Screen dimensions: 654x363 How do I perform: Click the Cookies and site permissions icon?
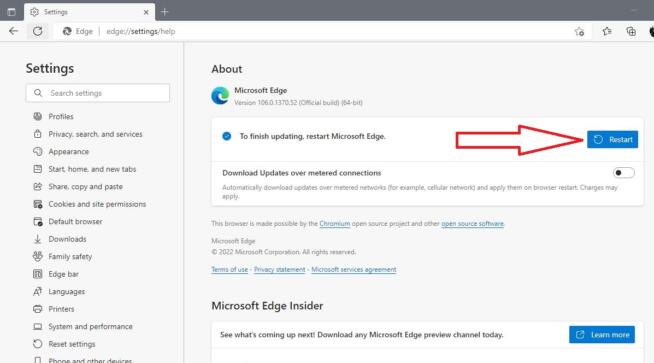click(x=38, y=204)
